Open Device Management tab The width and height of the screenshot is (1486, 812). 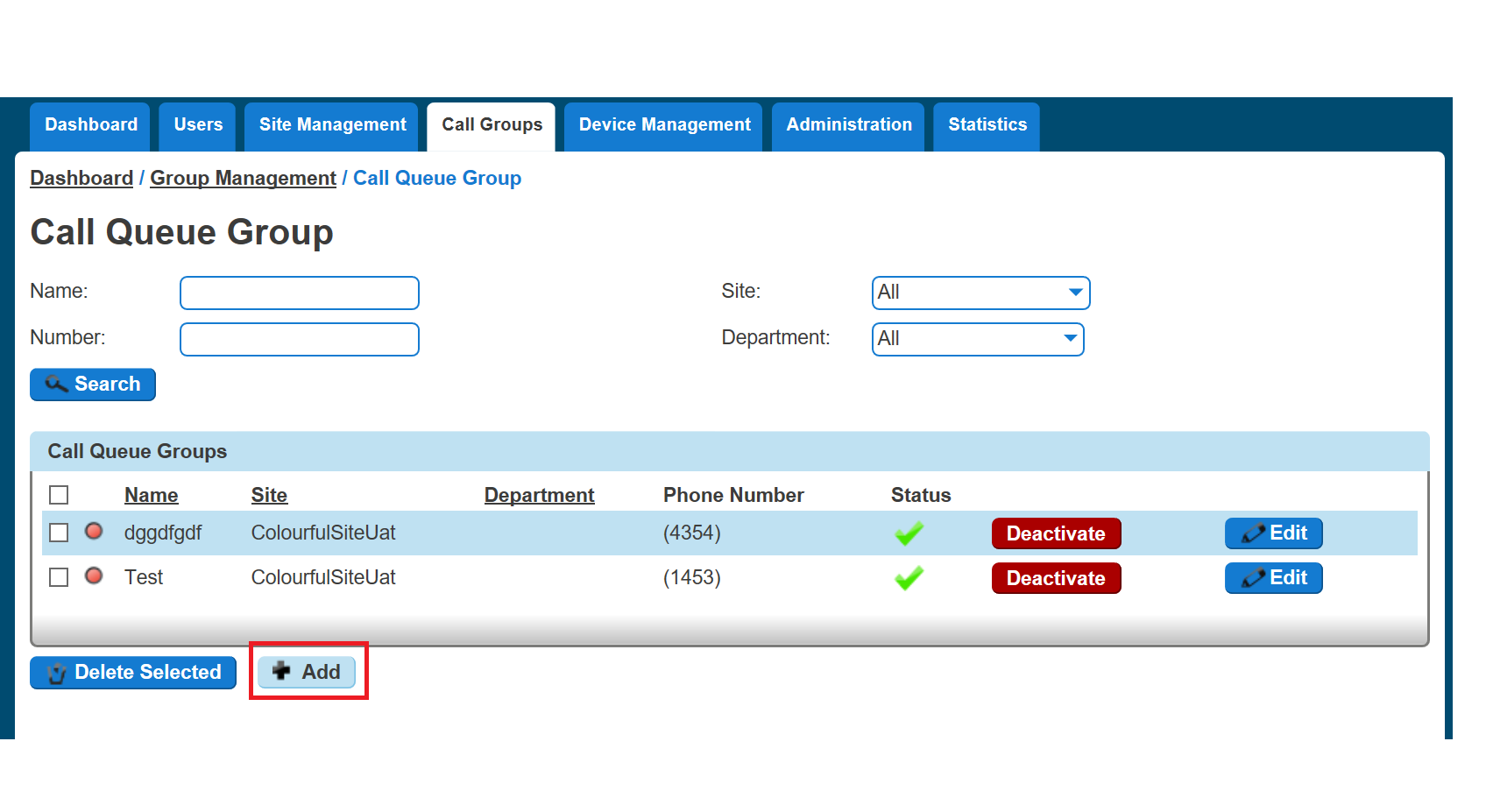point(664,125)
